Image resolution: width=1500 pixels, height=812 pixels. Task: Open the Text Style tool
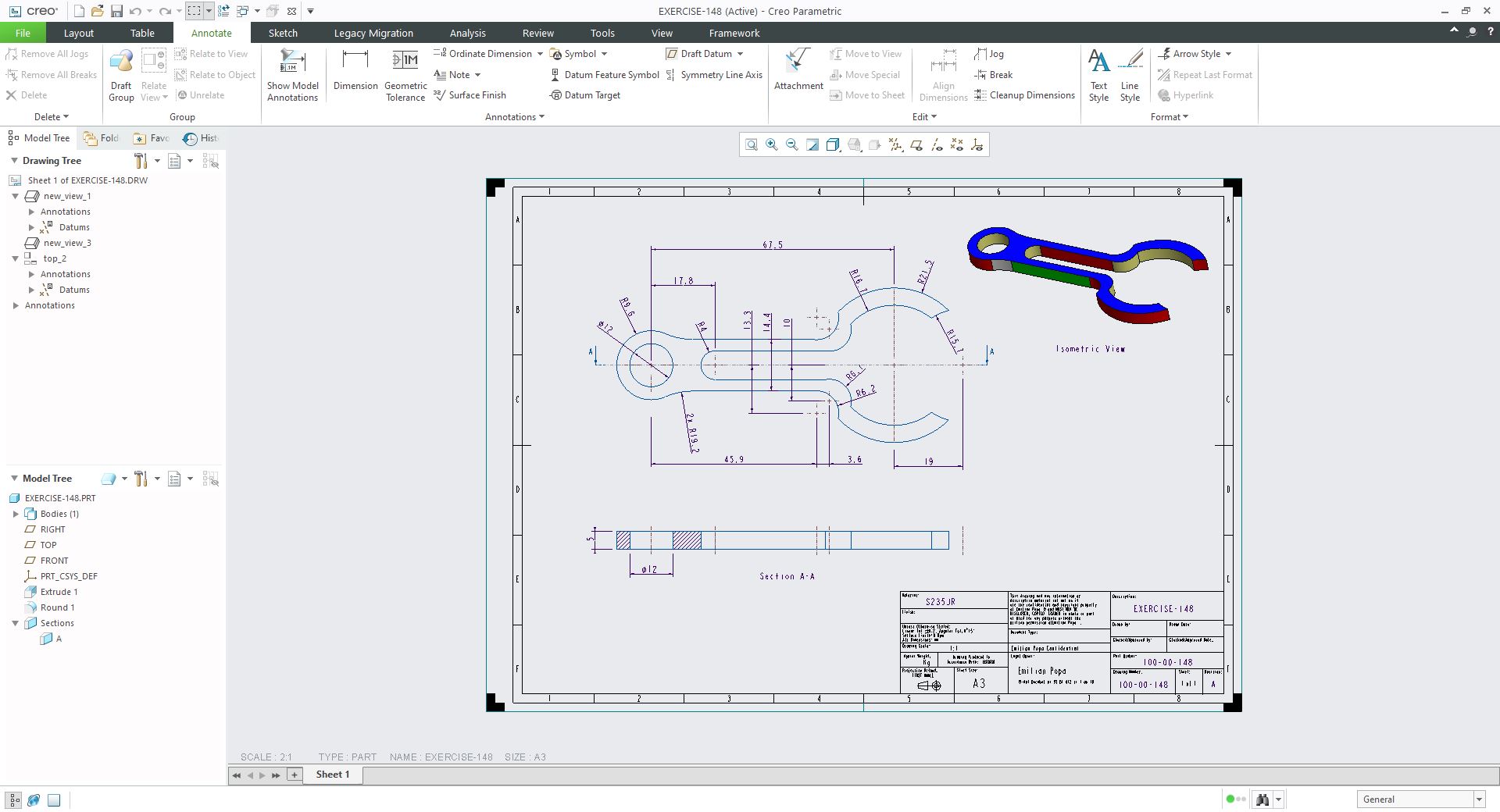[1098, 75]
